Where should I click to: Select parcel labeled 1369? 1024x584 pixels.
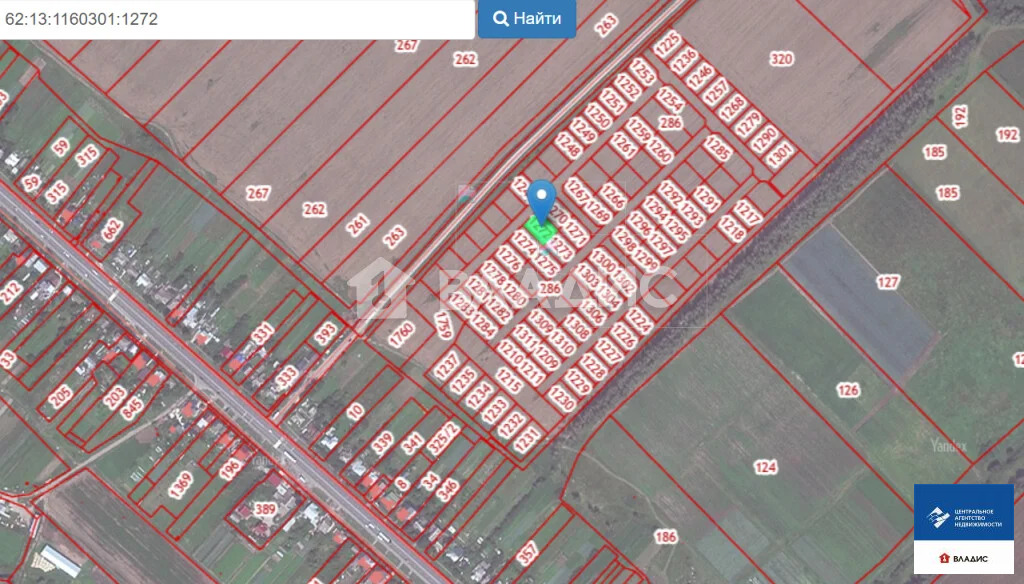point(180,485)
